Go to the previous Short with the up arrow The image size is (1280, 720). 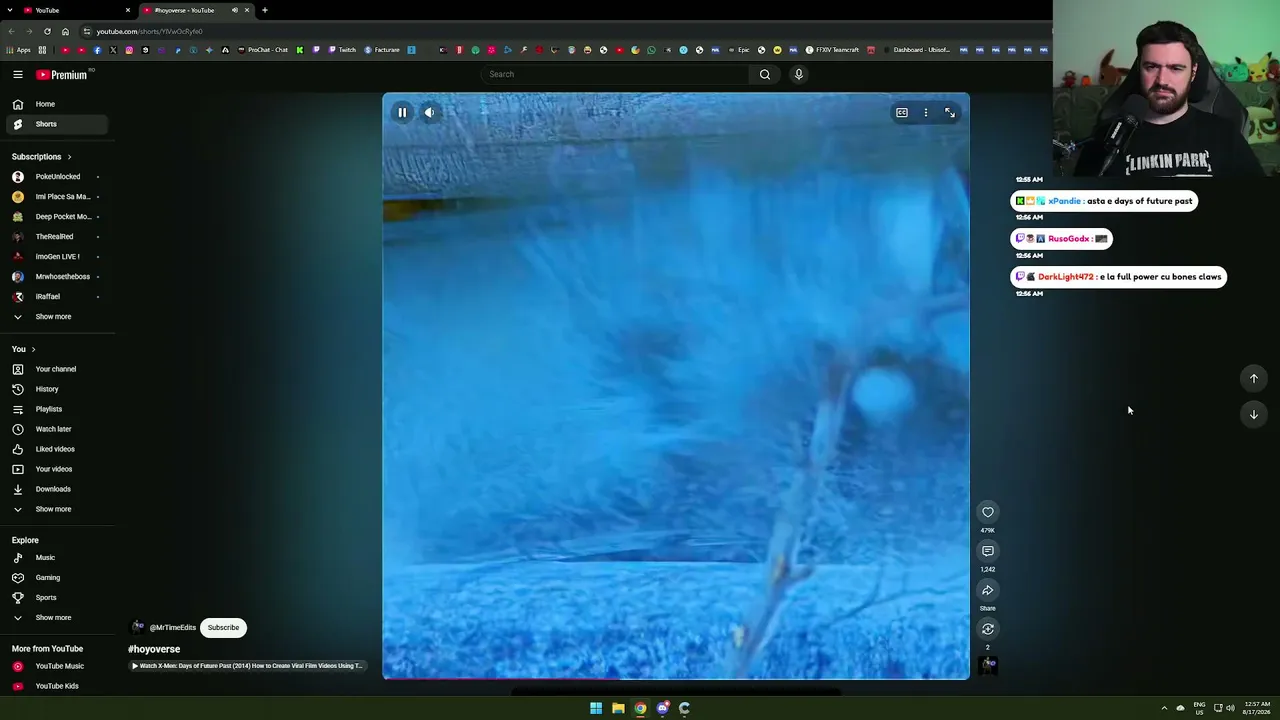pyautogui.click(x=1254, y=378)
